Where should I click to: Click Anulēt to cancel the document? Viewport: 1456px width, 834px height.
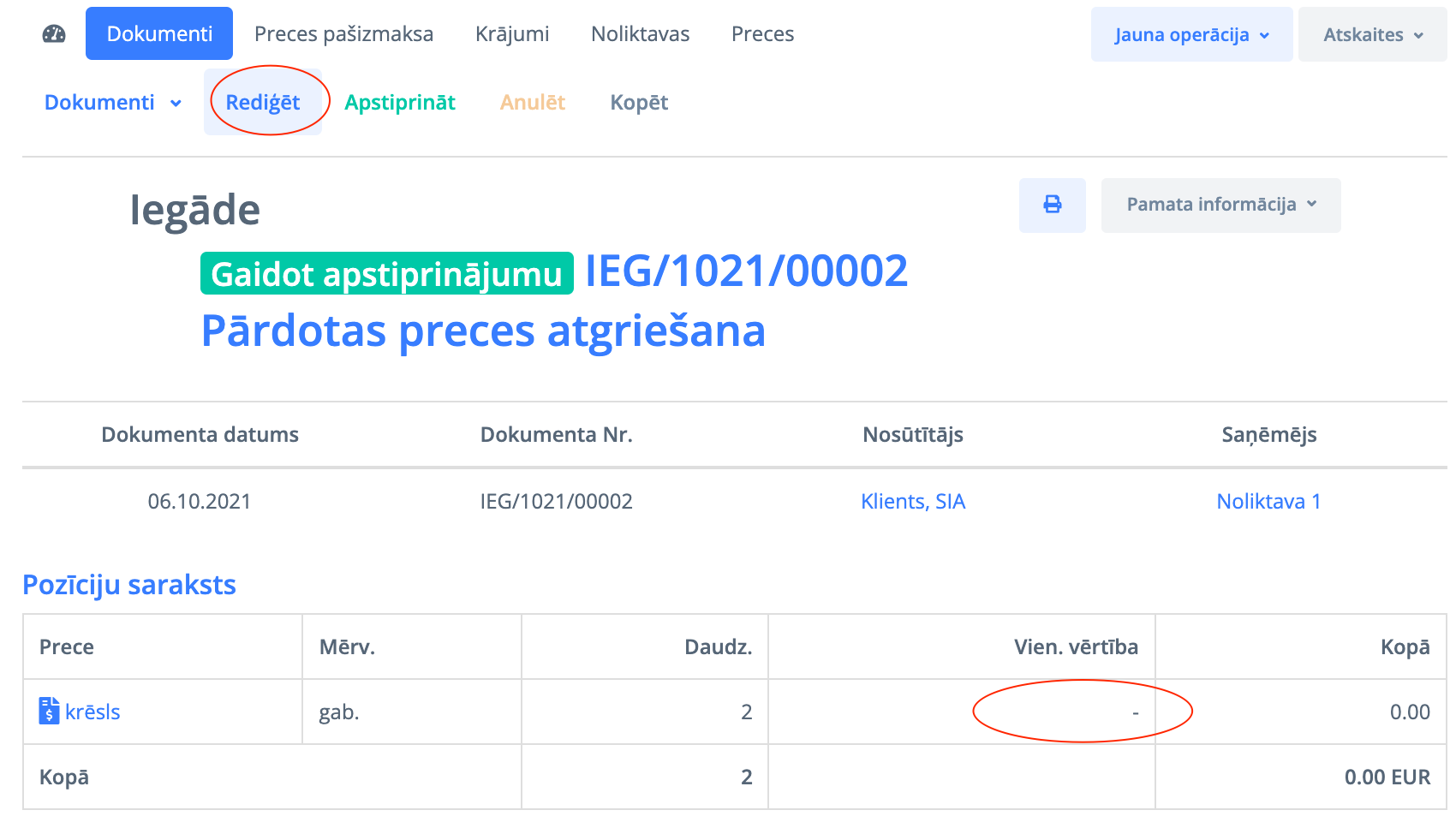pos(532,103)
